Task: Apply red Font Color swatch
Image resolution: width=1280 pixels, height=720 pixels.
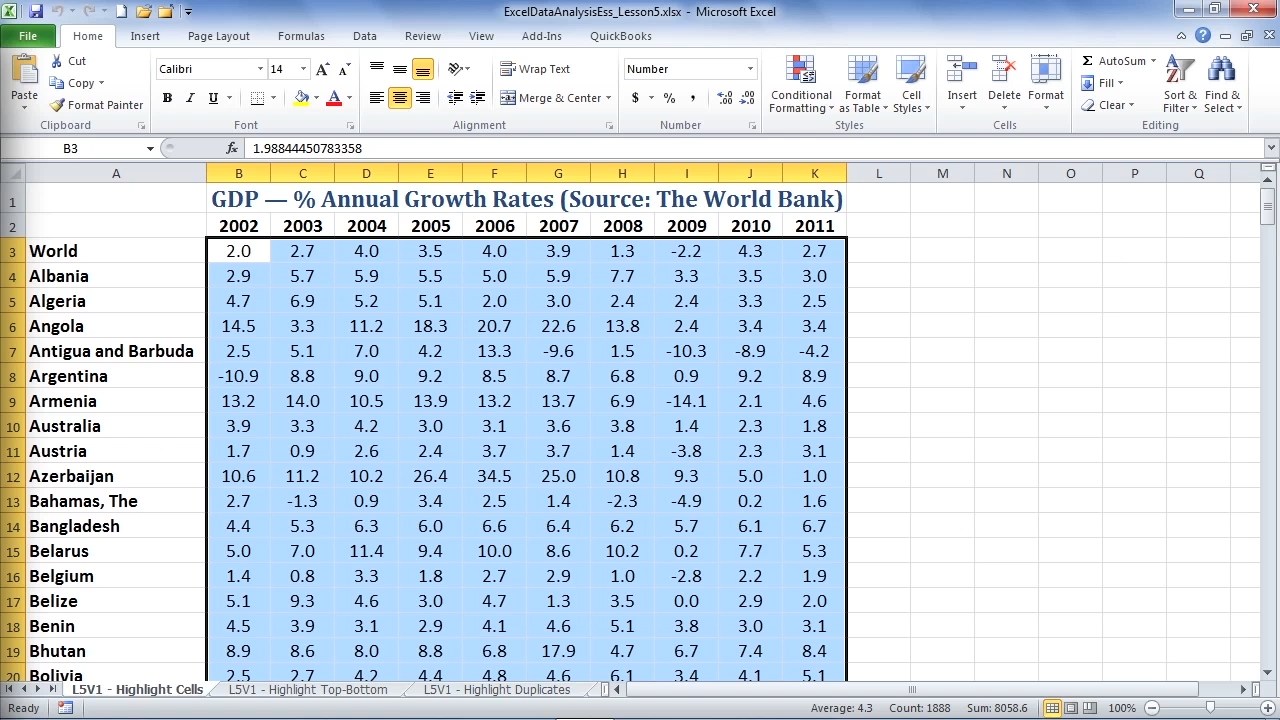Action: click(x=334, y=98)
